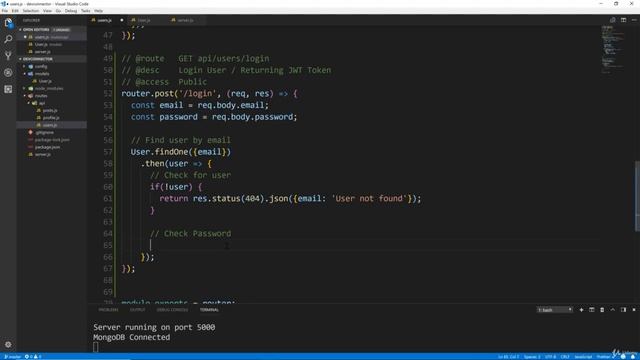The height and width of the screenshot is (360, 640).
Task: Click line and column indicator in status bar
Action: (x=509, y=357)
